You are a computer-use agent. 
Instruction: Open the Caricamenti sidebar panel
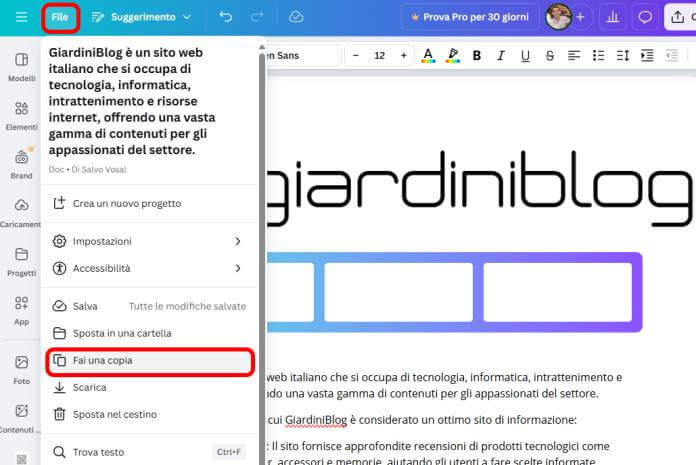[x=20, y=213]
